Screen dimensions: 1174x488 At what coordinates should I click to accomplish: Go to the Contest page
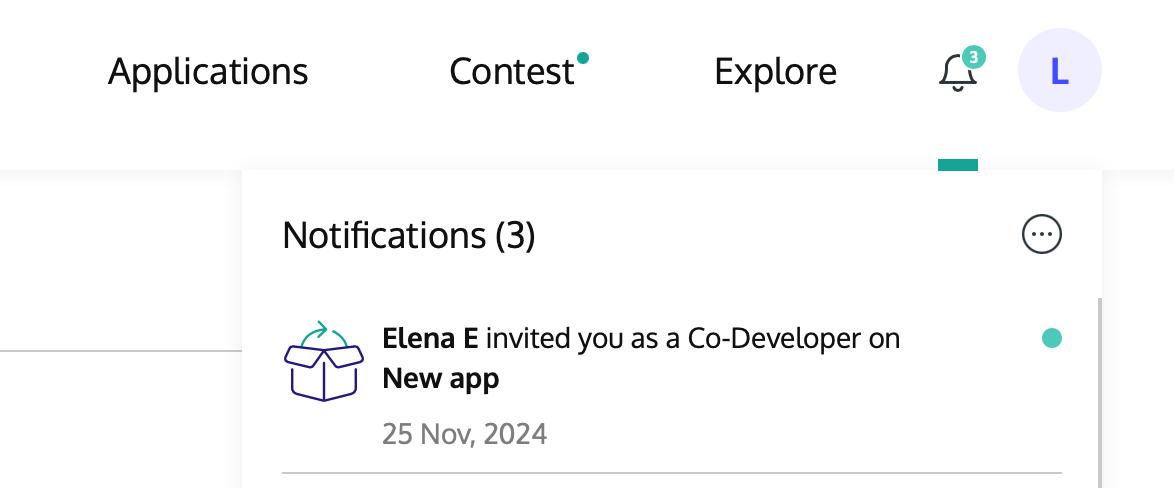(x=512, y=72)
